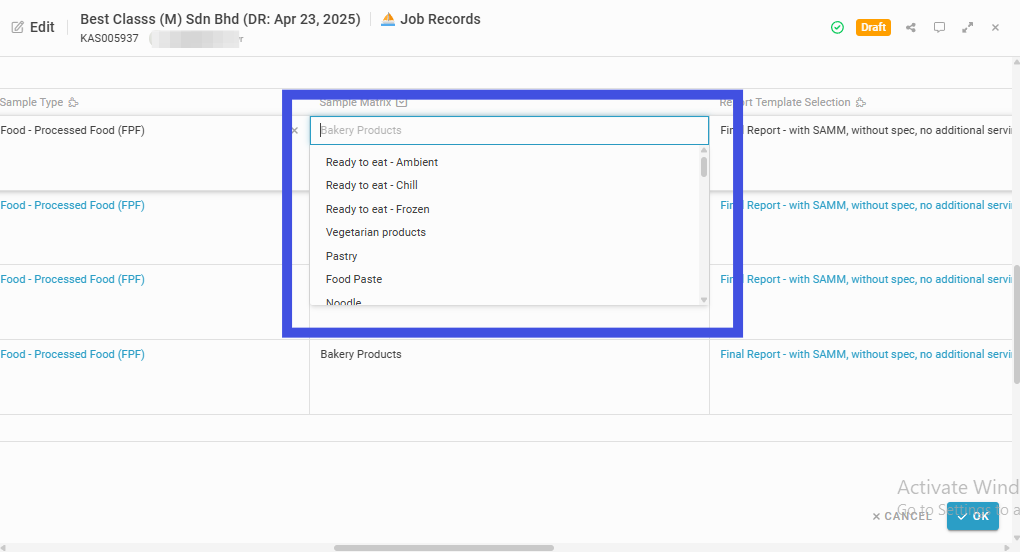Screen dimensions: 1020x552
Task: Select Ready to eat - Chill option
Action: point(371,185)
